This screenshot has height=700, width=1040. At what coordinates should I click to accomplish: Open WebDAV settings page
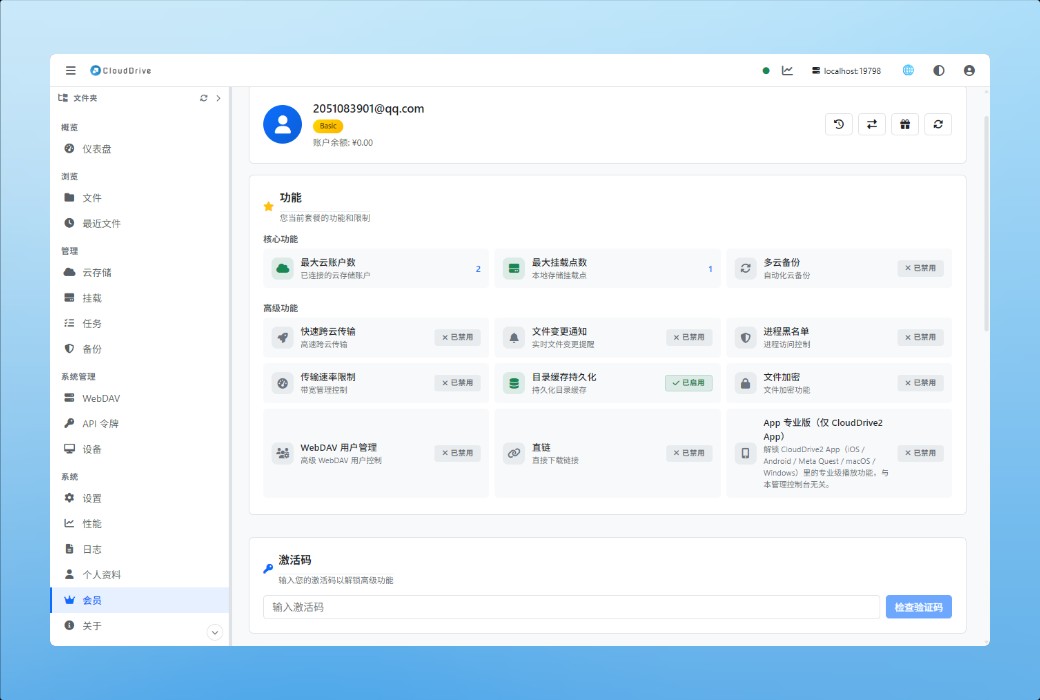point(140,398)
